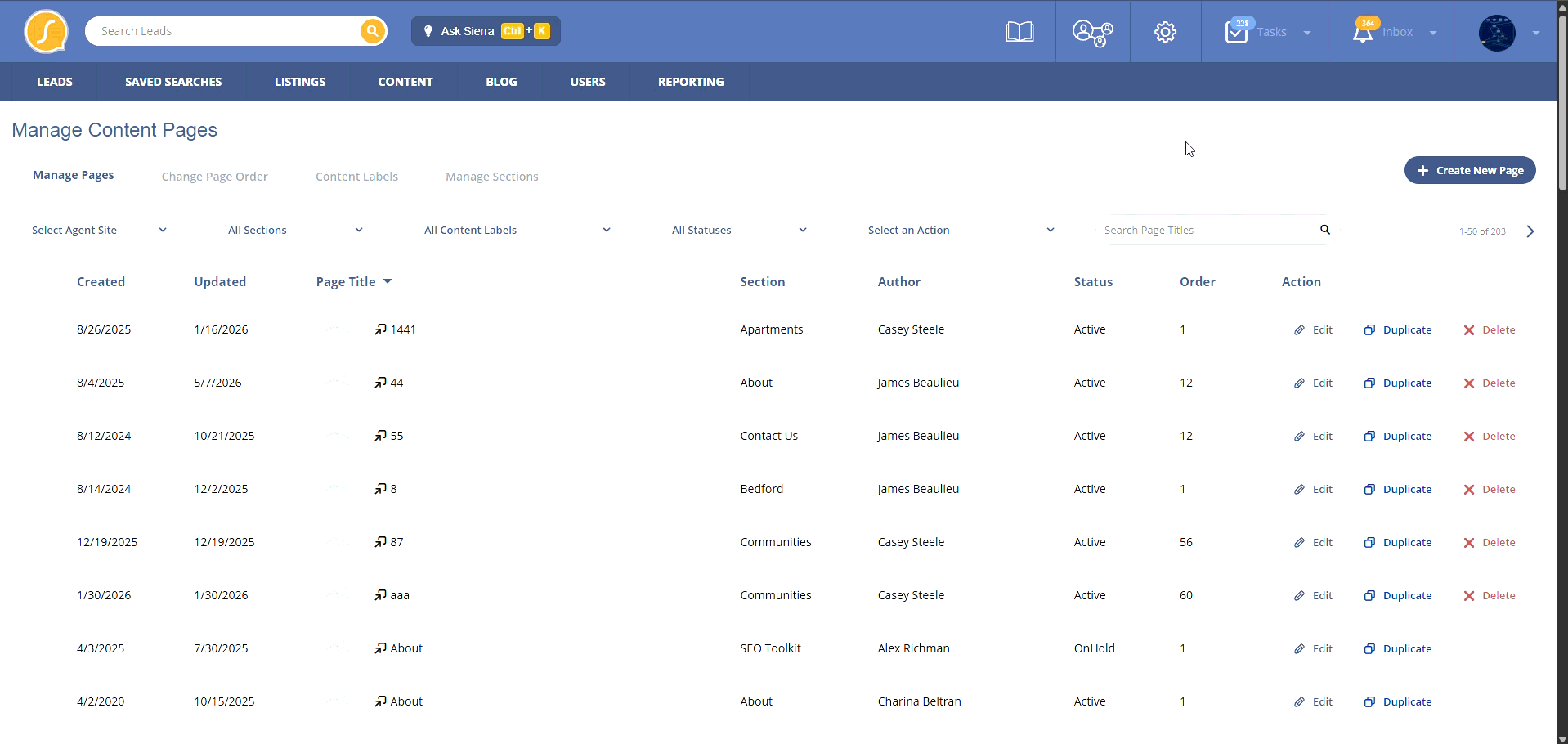The image size is (1568, 744).
Task: Click the profile avatar picture
Action: [x=1497, y=33]
